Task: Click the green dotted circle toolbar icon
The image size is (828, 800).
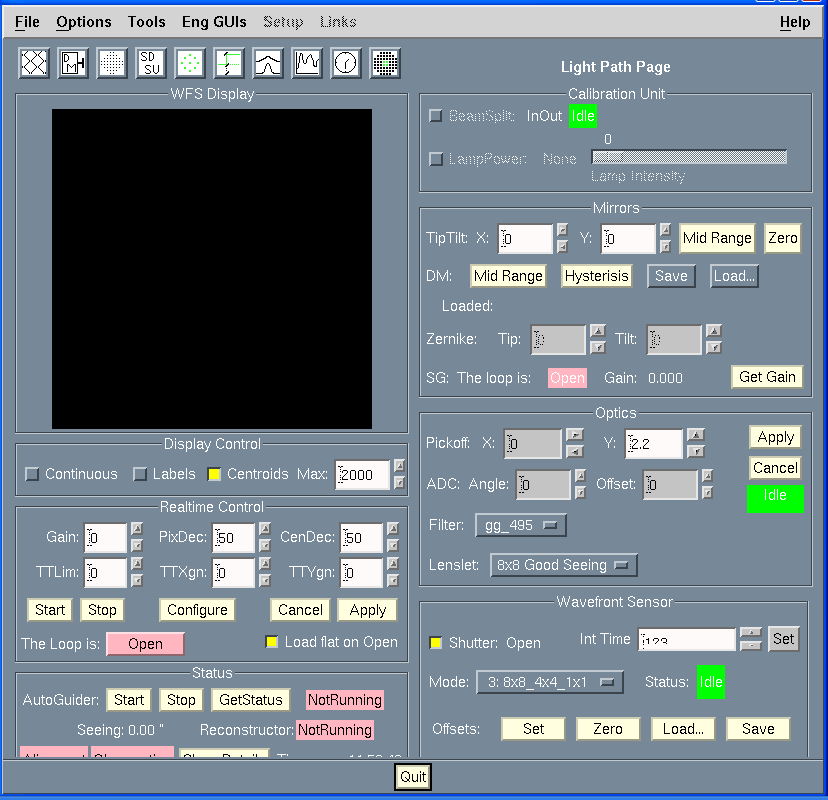Action: click(x=190, y=63)
